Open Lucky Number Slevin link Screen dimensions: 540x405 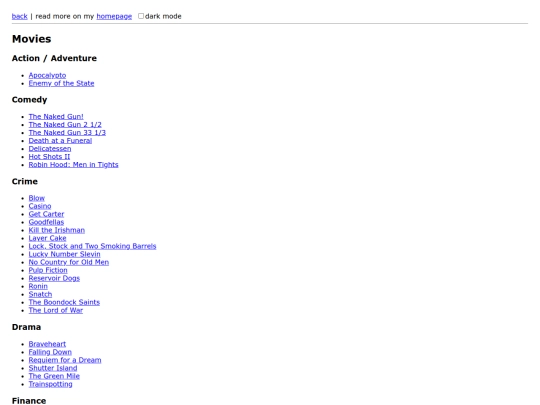(x=64, y=254)
